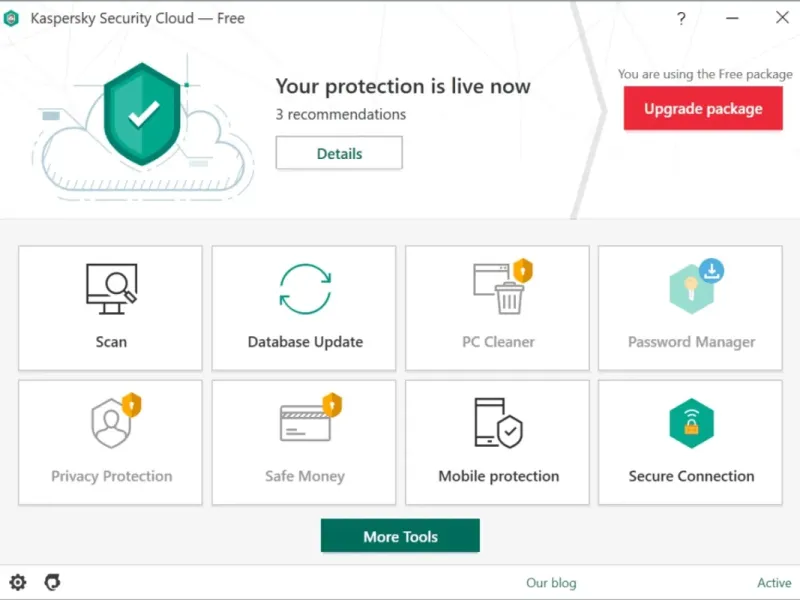Open the PC Cleaner trash bin icon
Screen dimensions: 800x600
pos(503,287)
